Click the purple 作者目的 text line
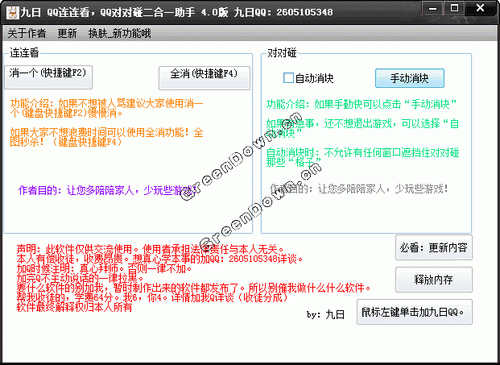Image resolution: width=500 pixels, height=365 pixels. (x=107, y=190)
